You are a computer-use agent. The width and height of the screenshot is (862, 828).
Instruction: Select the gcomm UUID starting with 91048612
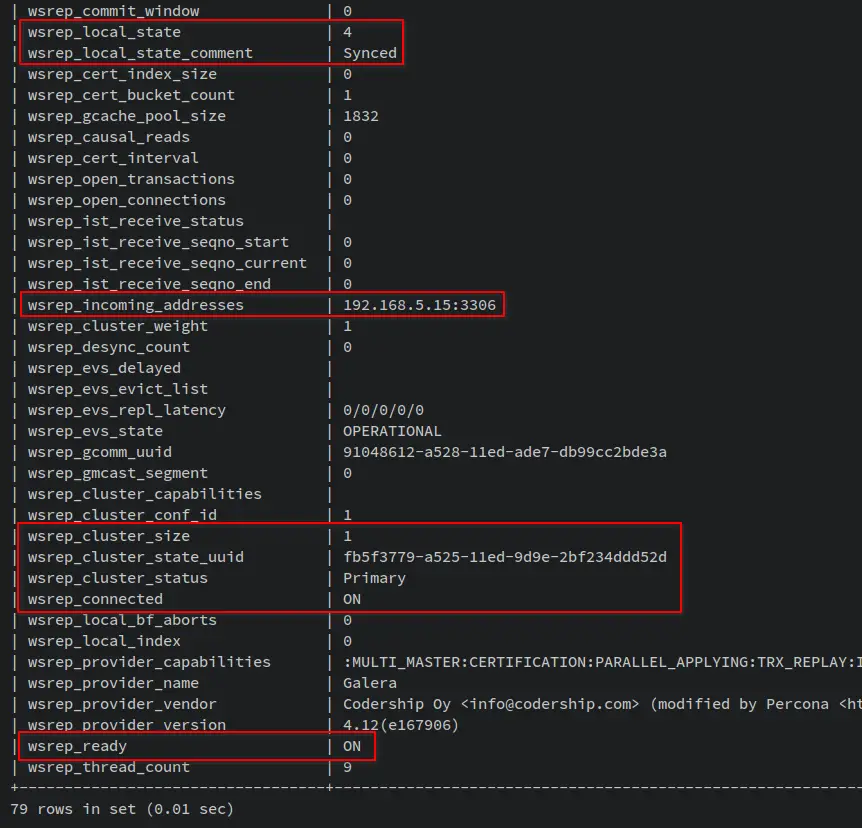[x=505, y=452]
